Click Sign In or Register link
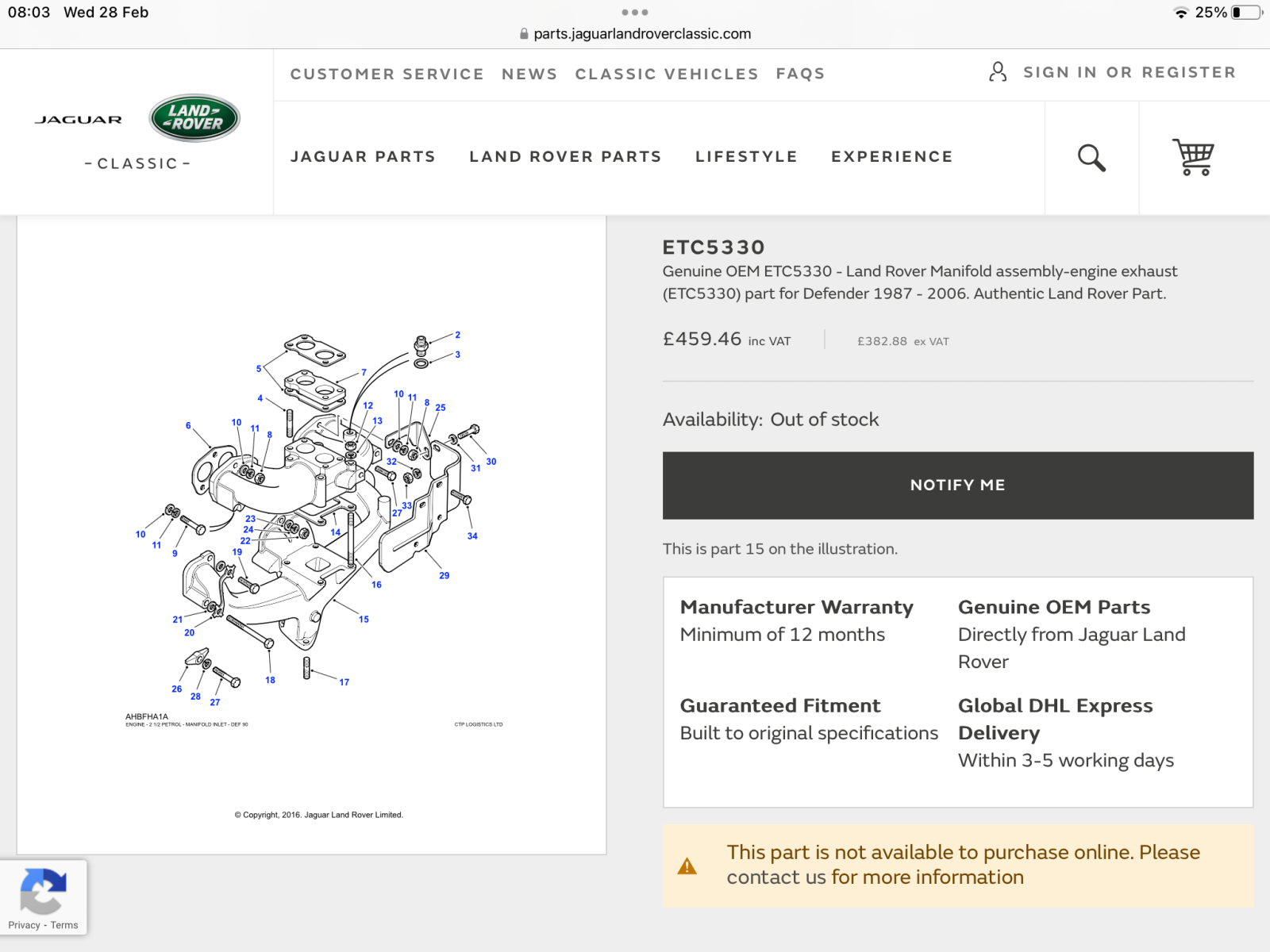 pos(1130,72)
